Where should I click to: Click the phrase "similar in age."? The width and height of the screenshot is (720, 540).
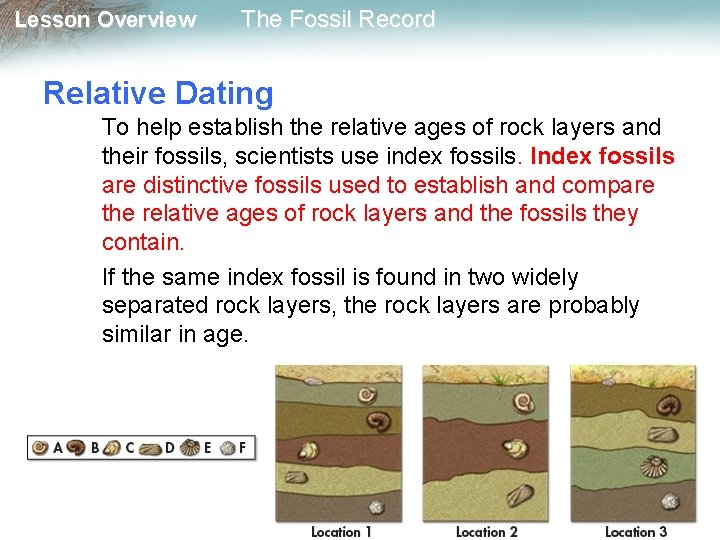[x=175, y=334]
